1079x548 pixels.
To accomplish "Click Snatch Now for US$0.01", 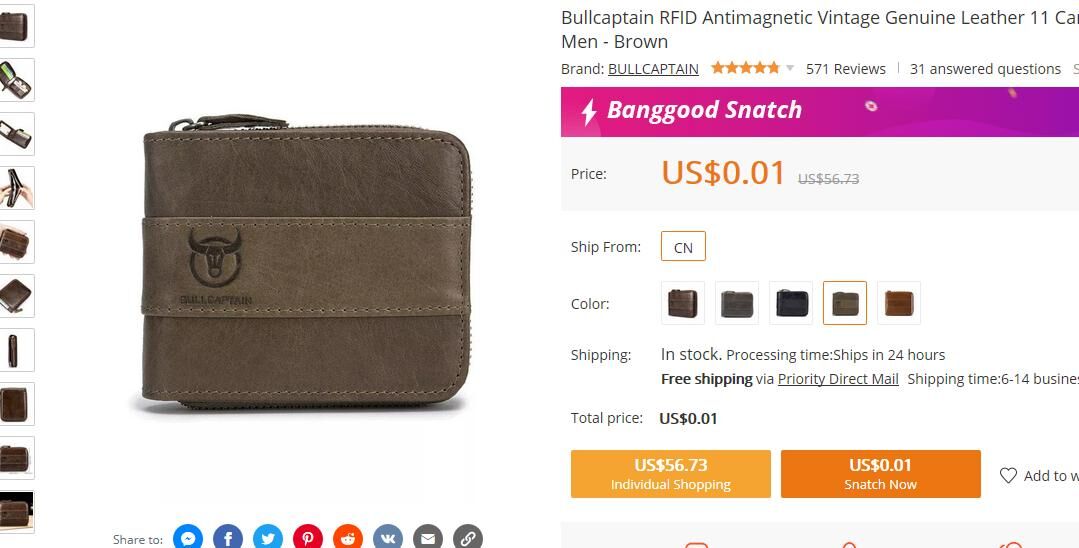I will click(x=880, y=474).
